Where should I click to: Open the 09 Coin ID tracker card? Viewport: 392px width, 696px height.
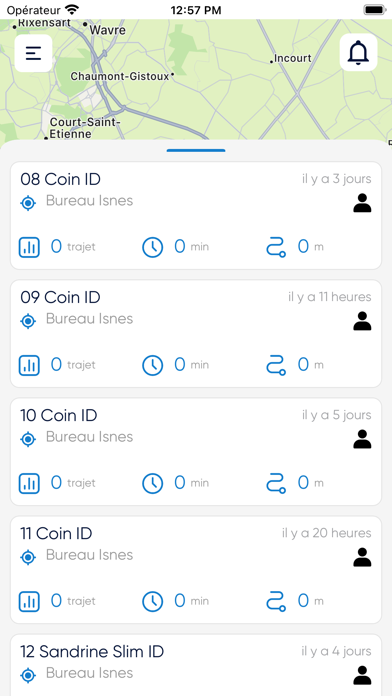pyautogui.click(x=196, y=333)
